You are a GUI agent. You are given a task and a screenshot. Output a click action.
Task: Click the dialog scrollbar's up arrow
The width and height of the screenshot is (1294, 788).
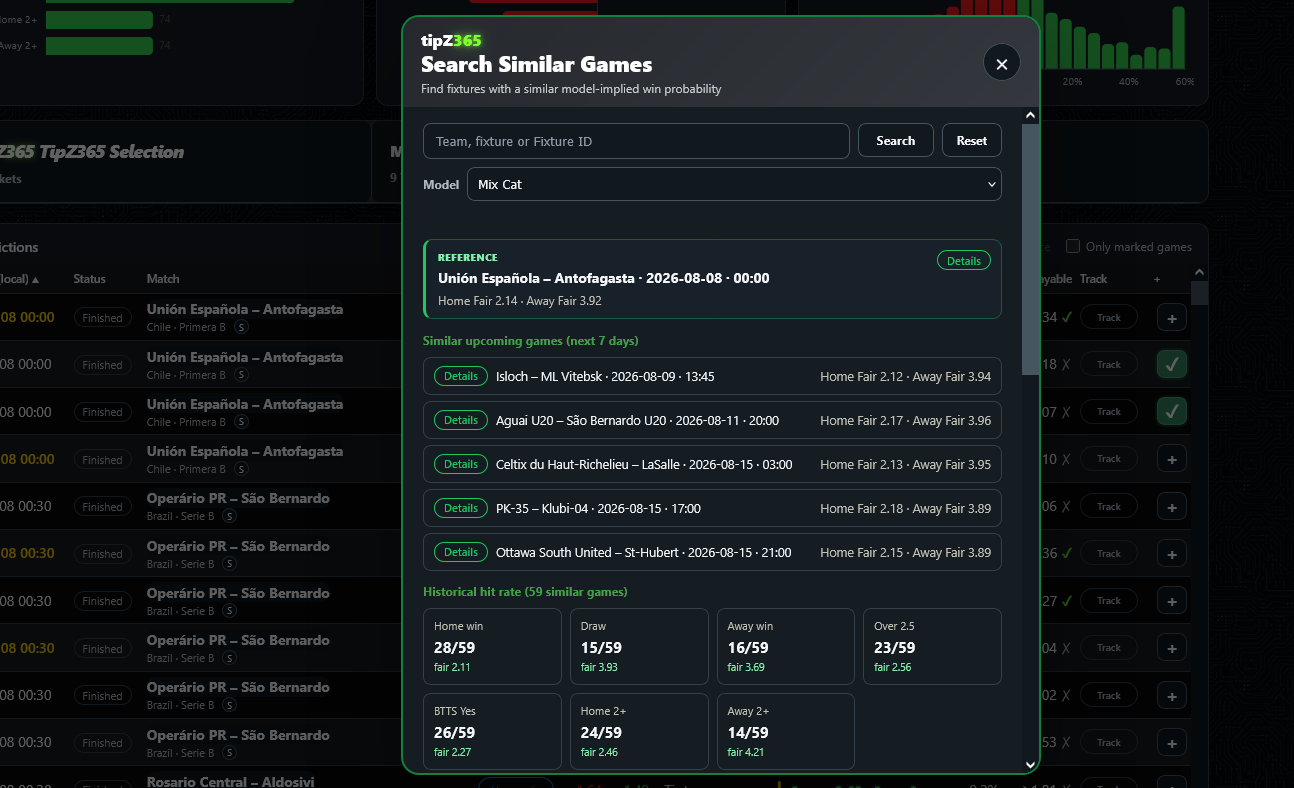[1030, 116]
